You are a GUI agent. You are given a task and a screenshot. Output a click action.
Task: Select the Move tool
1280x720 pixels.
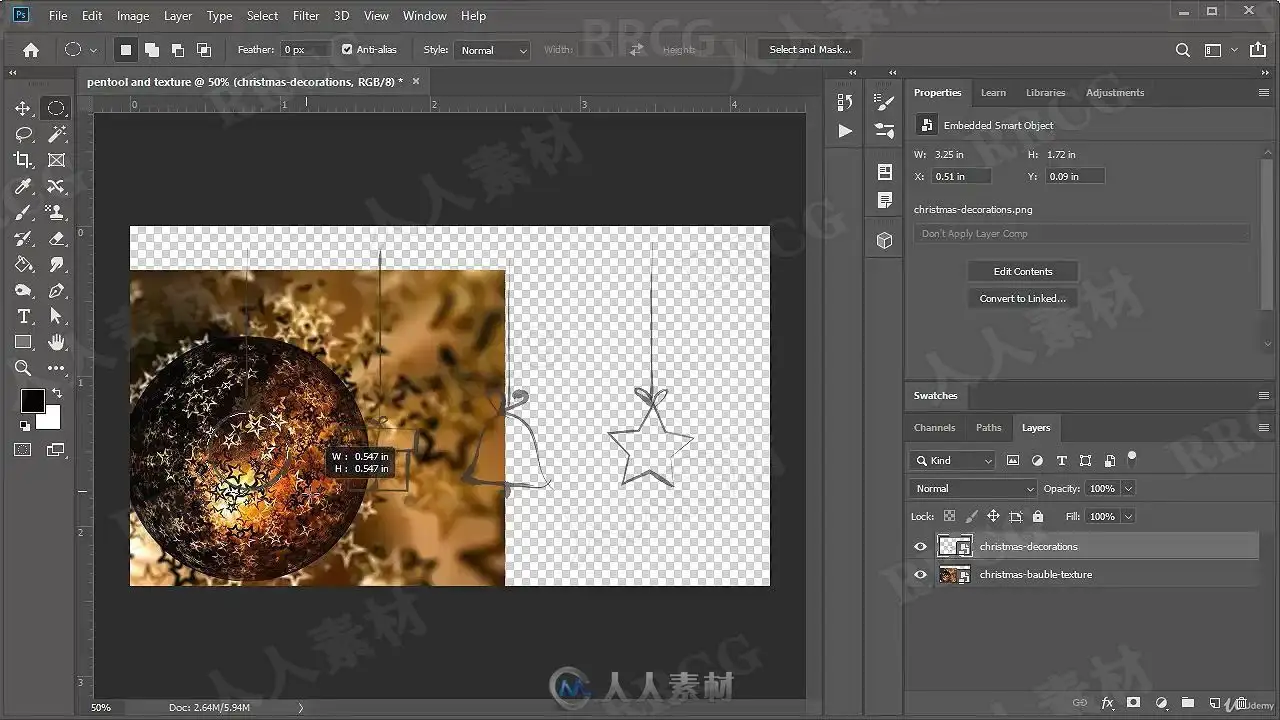[x=23, y=108]
